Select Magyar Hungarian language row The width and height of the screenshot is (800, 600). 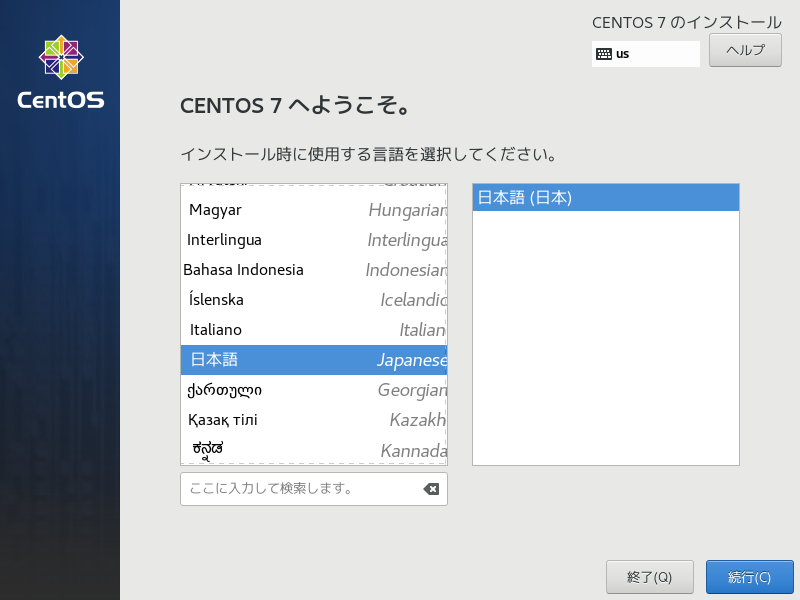tap(314, 210)
